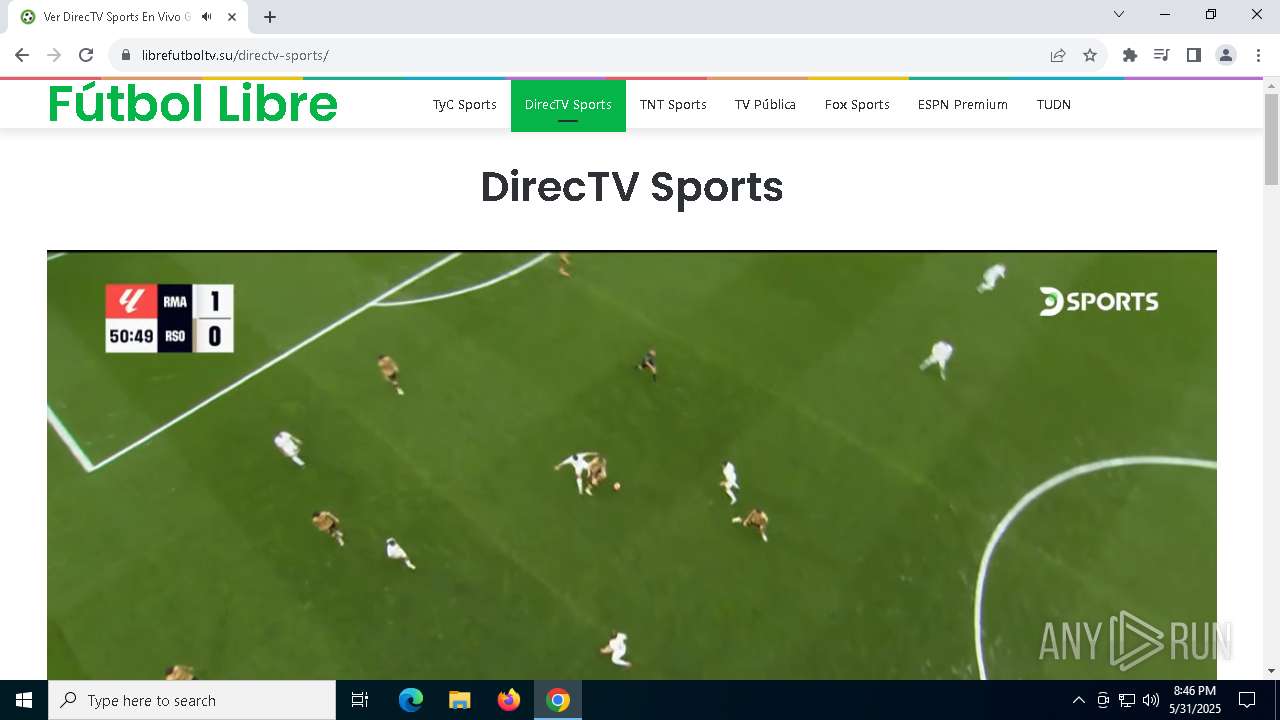
Task: Open the volume tray icon
Action: tap(1151, 700)
